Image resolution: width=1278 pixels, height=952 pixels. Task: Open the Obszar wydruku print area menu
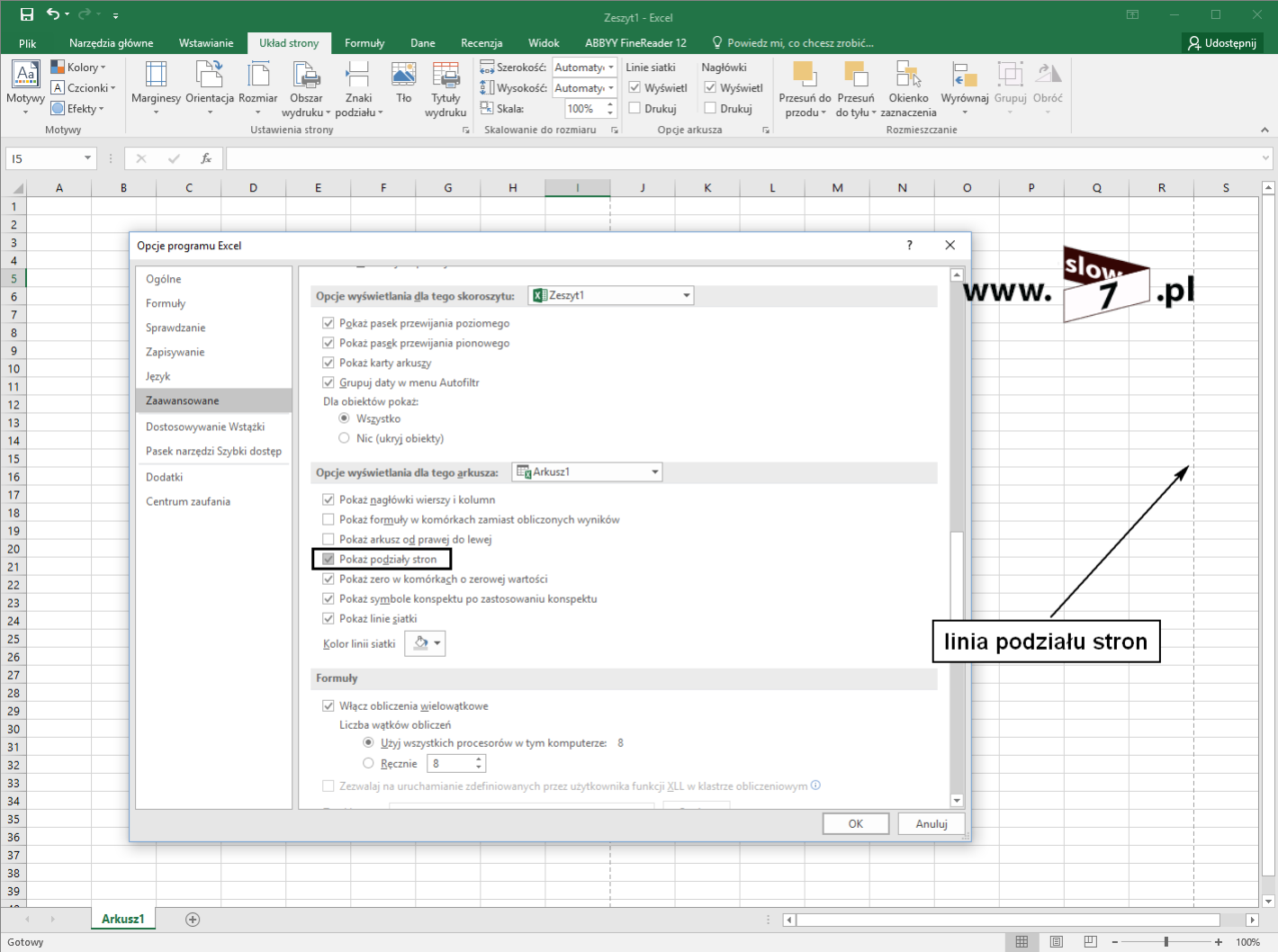(x=306, y=88)
